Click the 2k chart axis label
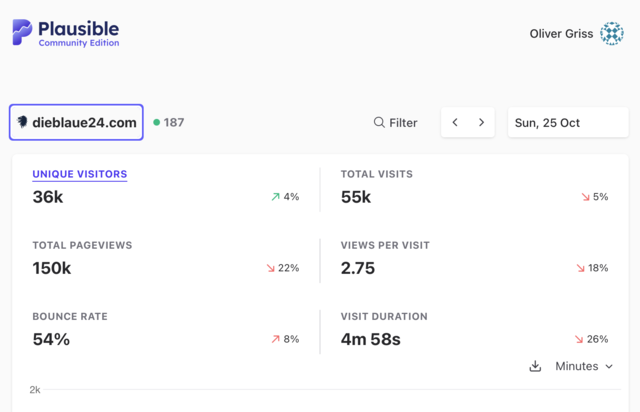The height and width of the screenshot is (412, 640). point(35,390)
